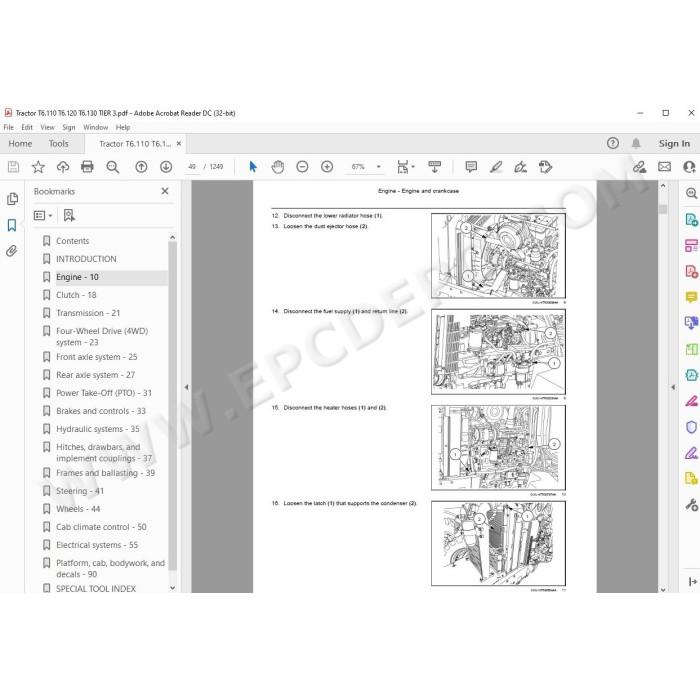The height and width of the screenshot is (700, 700).
Task: Zoom in with the plus icon
Action: pos(327,167)
